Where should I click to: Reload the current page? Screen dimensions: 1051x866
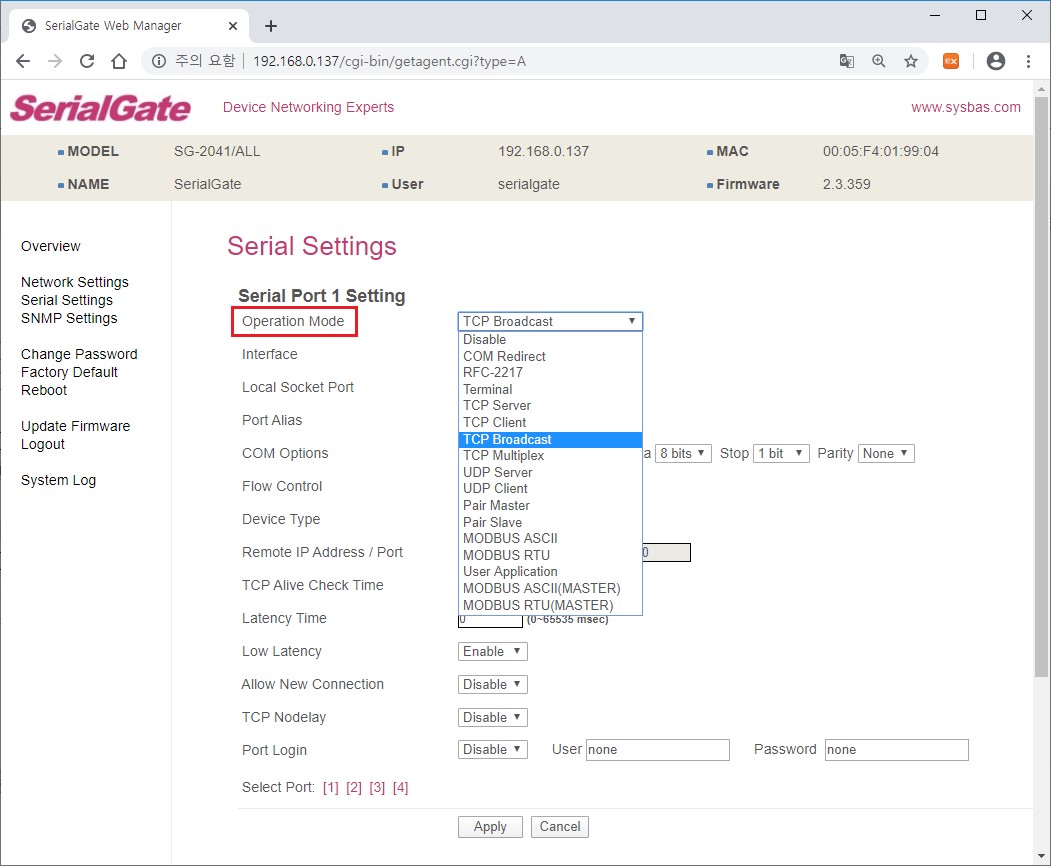pyautogui.click(x=86, y=60)
